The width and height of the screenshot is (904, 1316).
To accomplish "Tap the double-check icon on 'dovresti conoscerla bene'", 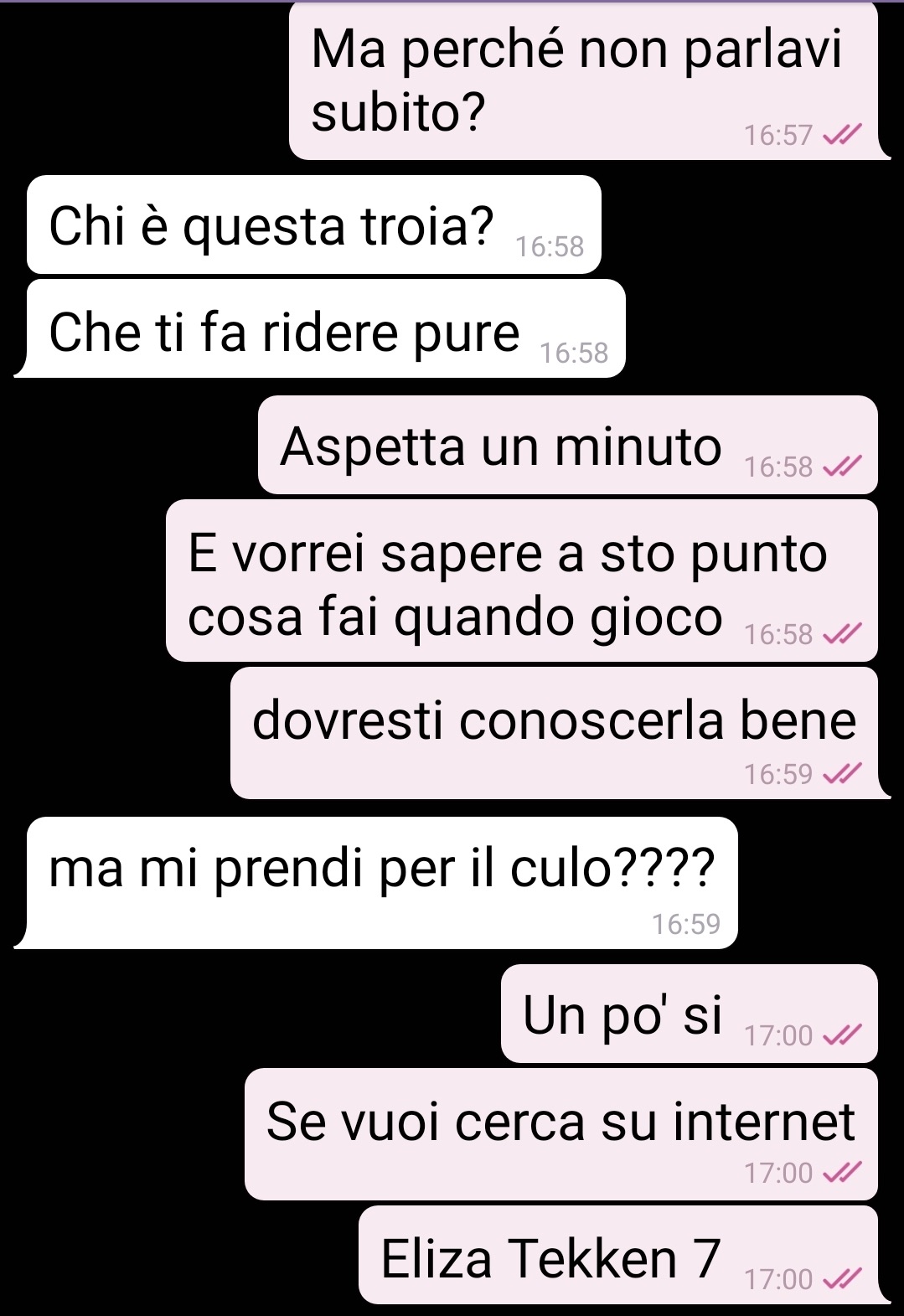I will pos(842,773).
